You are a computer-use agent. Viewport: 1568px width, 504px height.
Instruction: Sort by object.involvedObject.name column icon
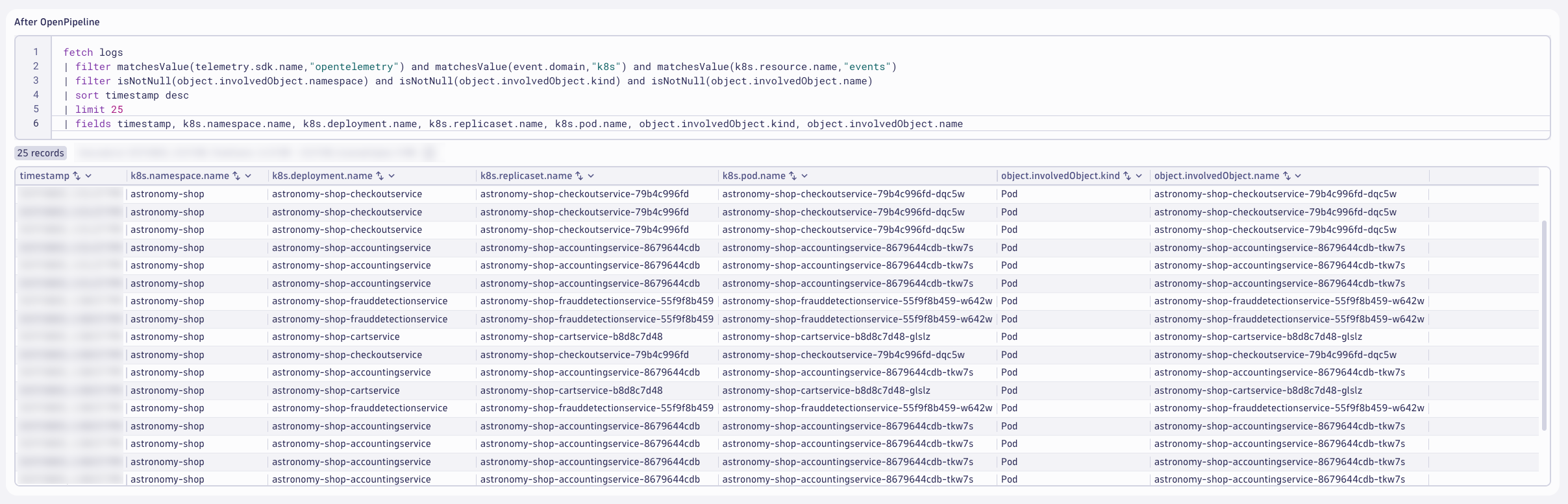(1287, 176)
